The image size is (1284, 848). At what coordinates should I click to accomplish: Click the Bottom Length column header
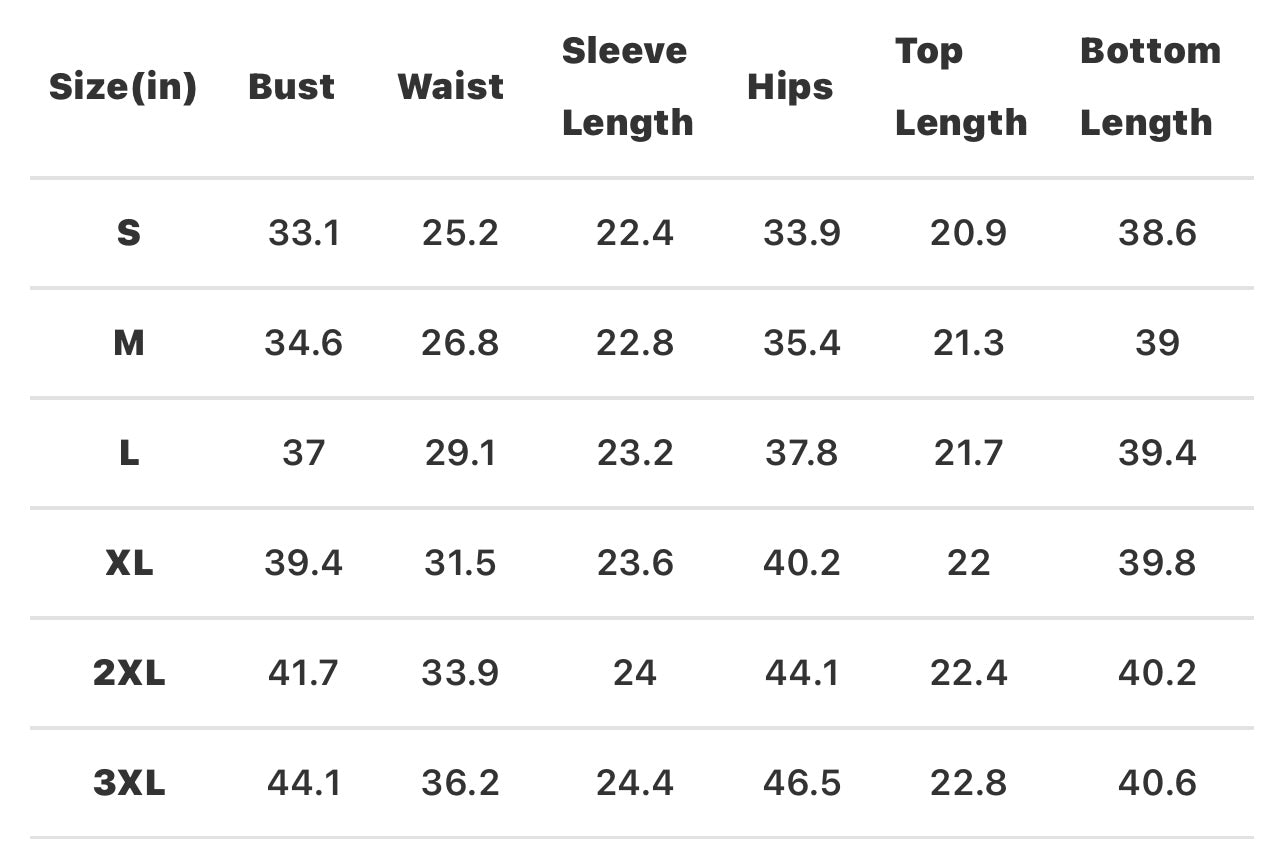(x=1150, y=87)
